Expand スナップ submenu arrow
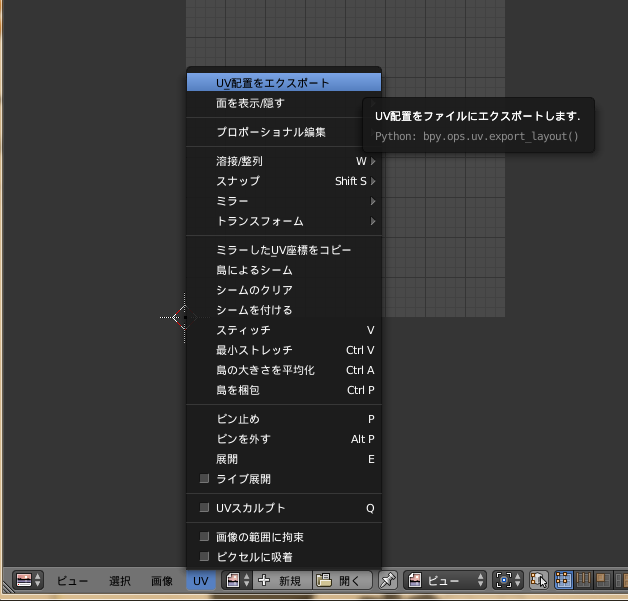Screen dimensions: 628x601 (x=373, y=181)
